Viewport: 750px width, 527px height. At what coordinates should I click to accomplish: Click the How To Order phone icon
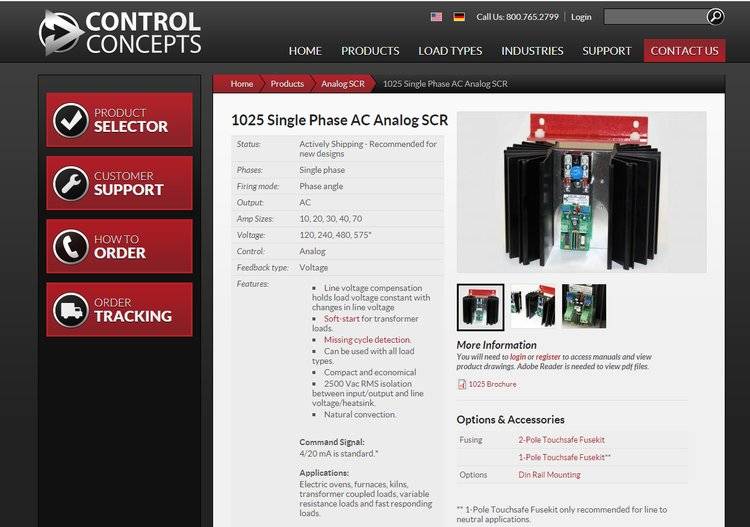tap(70, 247)
